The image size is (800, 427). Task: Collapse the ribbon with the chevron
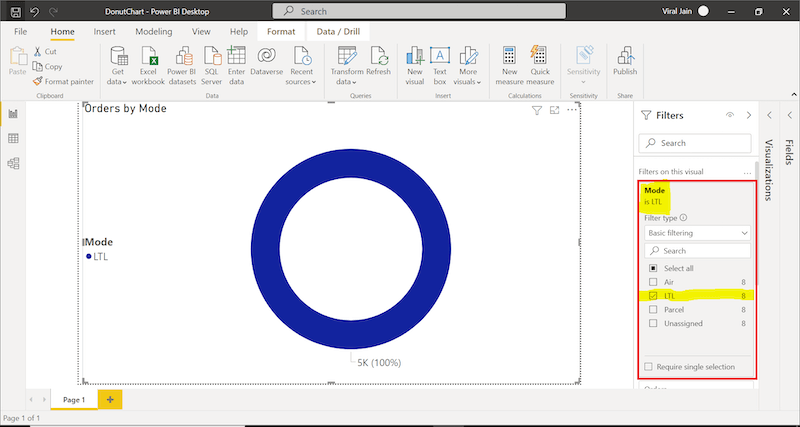pyautogui.click(x=793, y=94)
